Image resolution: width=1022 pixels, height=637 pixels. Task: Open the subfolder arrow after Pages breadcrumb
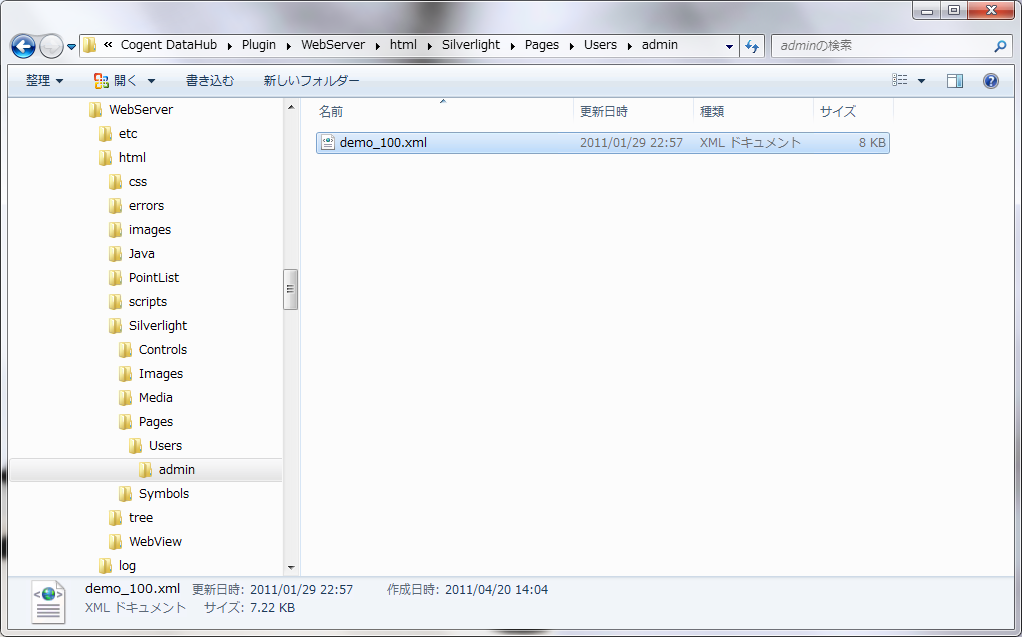572,46
